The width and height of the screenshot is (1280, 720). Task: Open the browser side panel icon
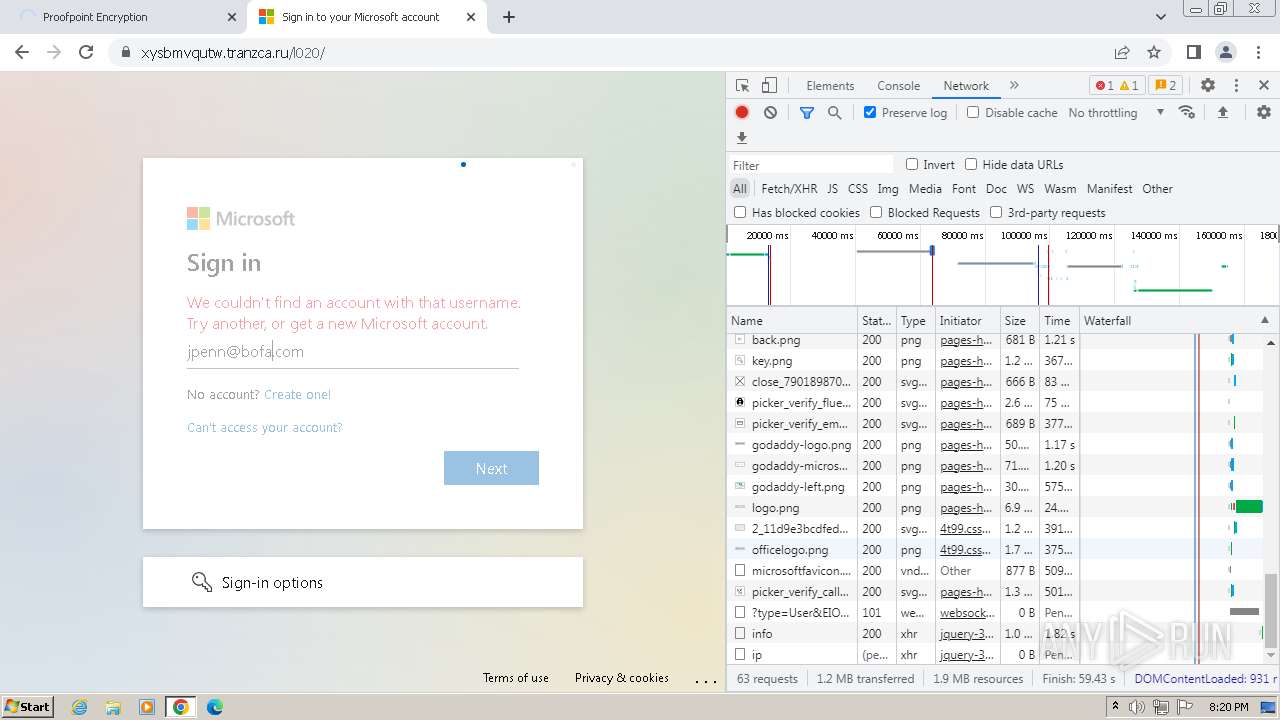pos(1193,52)
